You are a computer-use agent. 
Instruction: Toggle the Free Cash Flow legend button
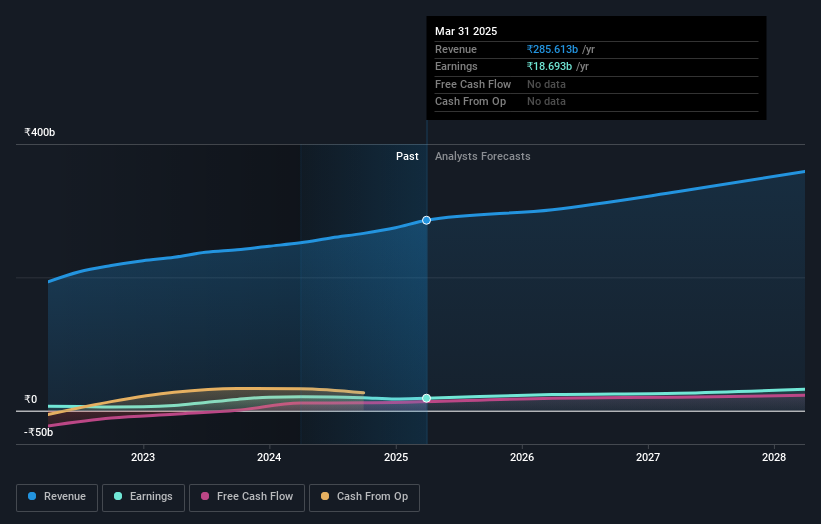[247, 497]
